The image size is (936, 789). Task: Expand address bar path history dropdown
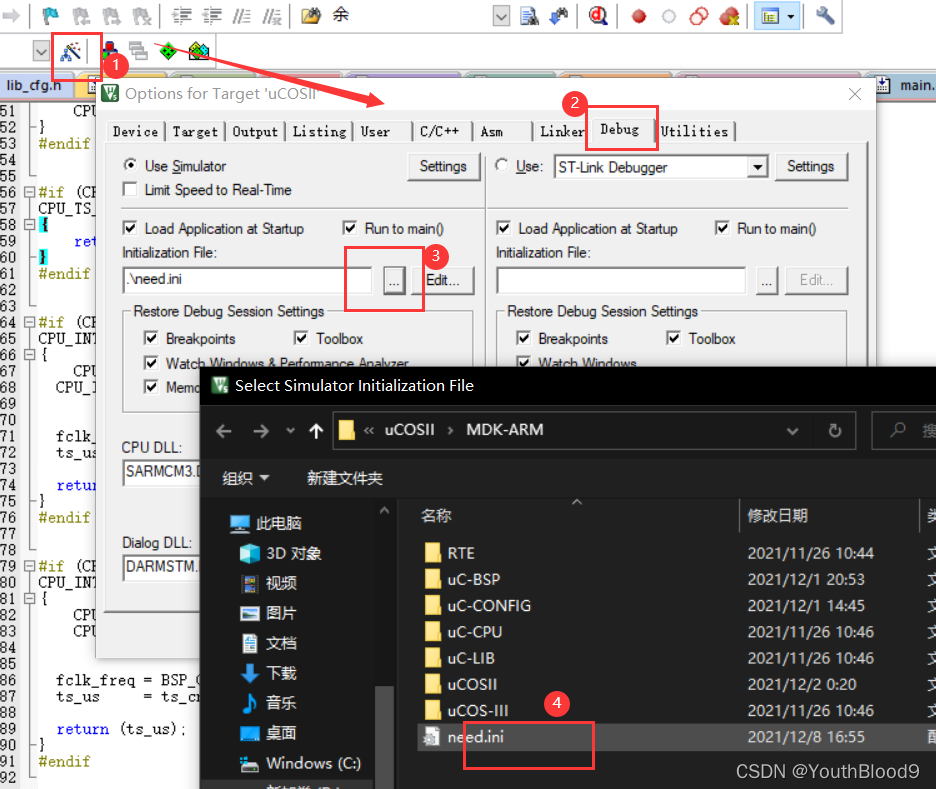click(792, 430)
